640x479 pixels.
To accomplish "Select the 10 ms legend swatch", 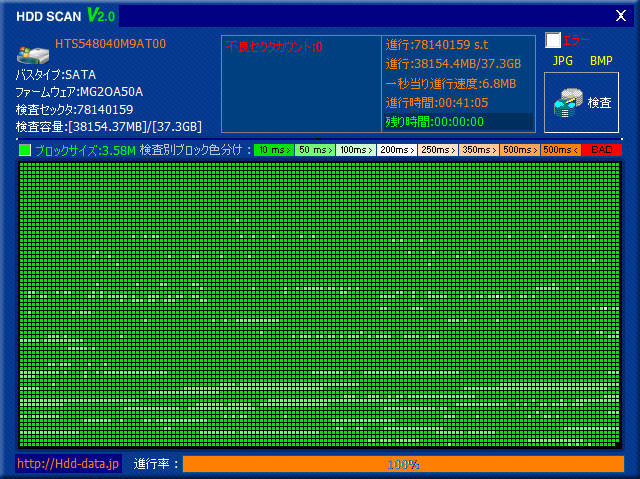I will [x=274, y=150].
